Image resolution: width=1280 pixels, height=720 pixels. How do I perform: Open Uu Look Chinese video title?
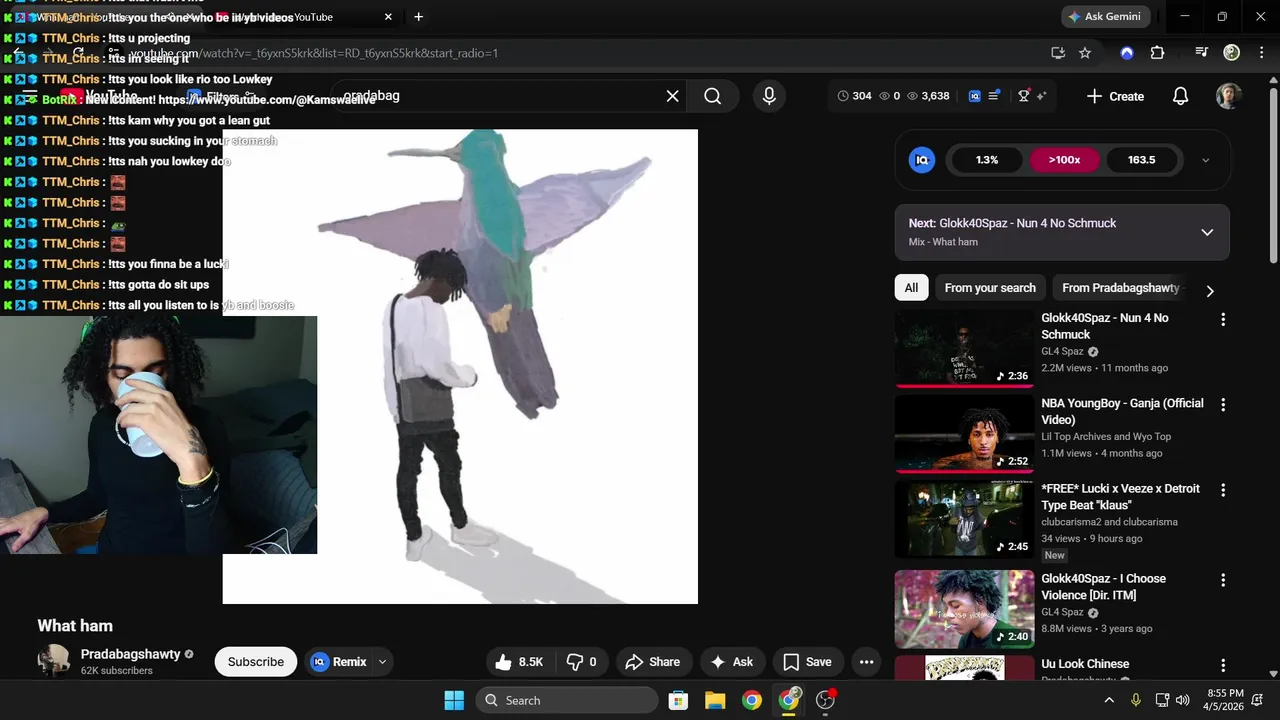click(x=1085, y=664)
